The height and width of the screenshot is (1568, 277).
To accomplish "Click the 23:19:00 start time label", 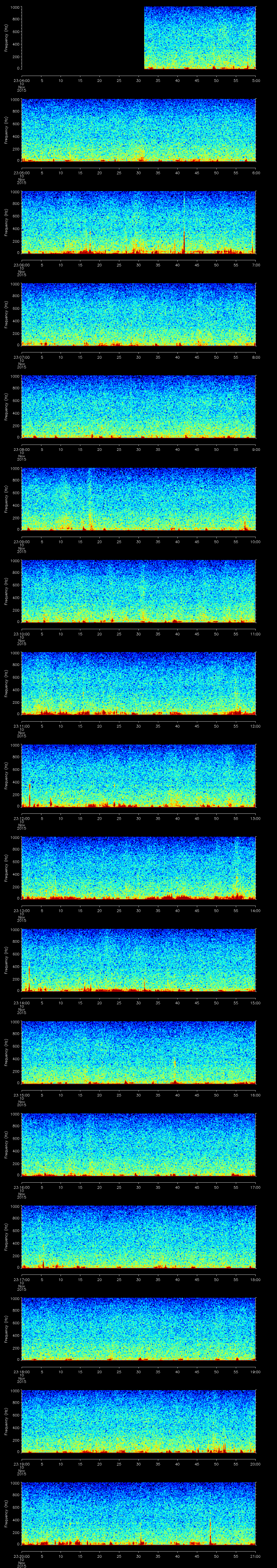I will coord(21,1464).
